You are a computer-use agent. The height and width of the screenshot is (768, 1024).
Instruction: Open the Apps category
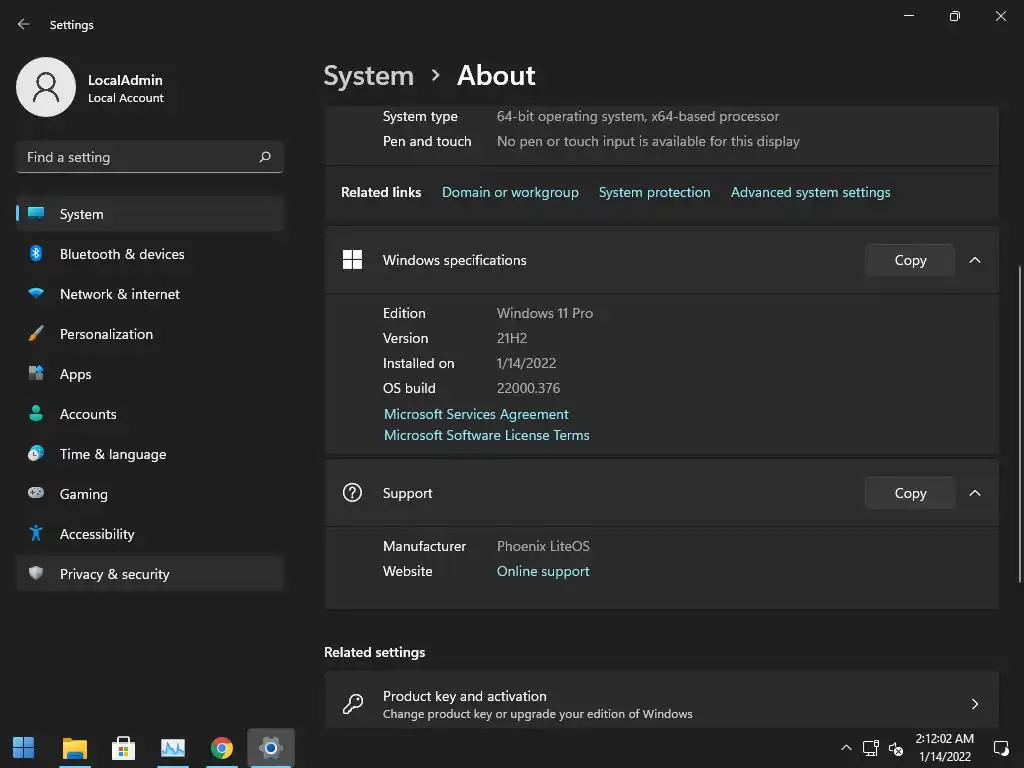[x=150, y=374]
